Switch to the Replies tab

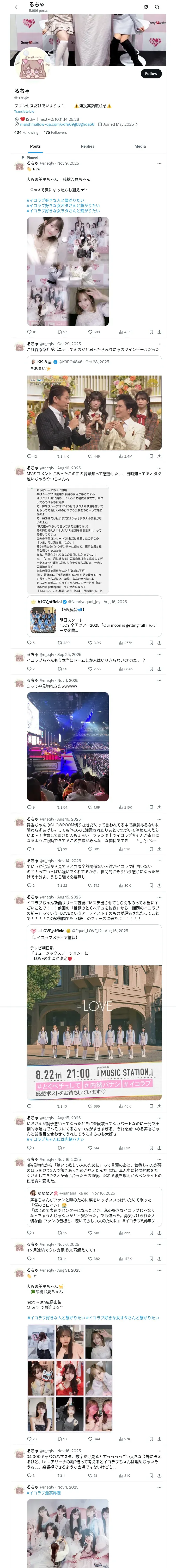coord(87,146)
